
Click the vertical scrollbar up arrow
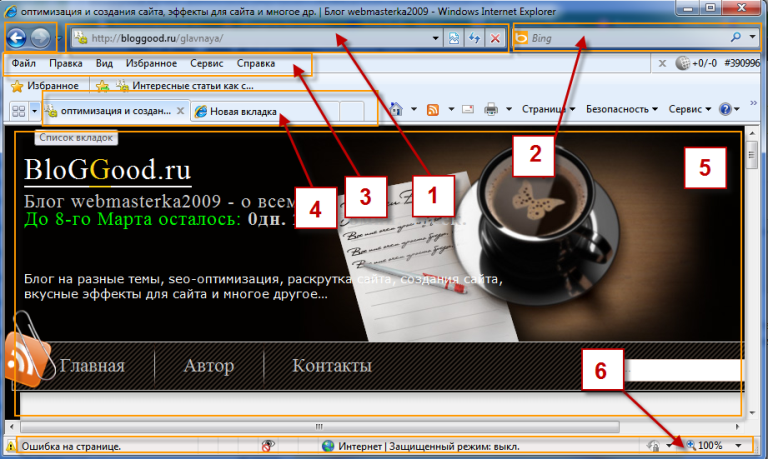pos(752,133)
